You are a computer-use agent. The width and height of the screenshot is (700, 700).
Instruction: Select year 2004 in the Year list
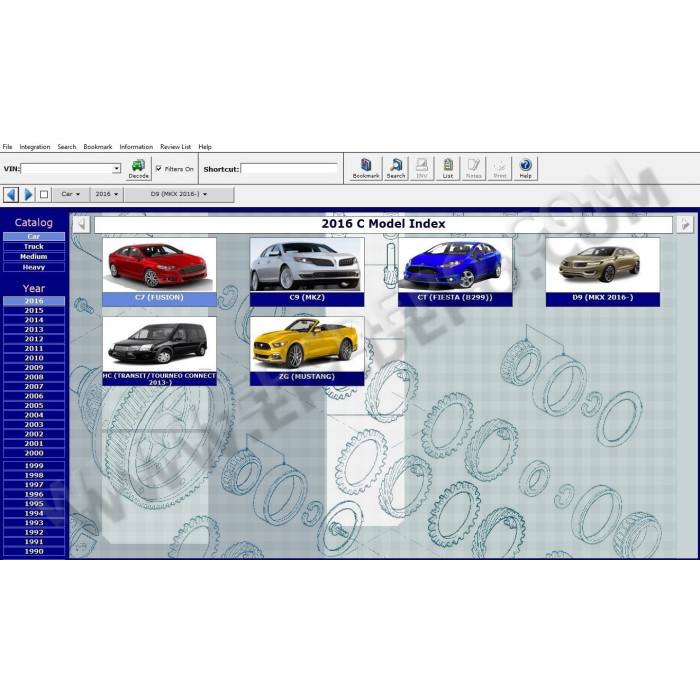(x=34, y=415)
